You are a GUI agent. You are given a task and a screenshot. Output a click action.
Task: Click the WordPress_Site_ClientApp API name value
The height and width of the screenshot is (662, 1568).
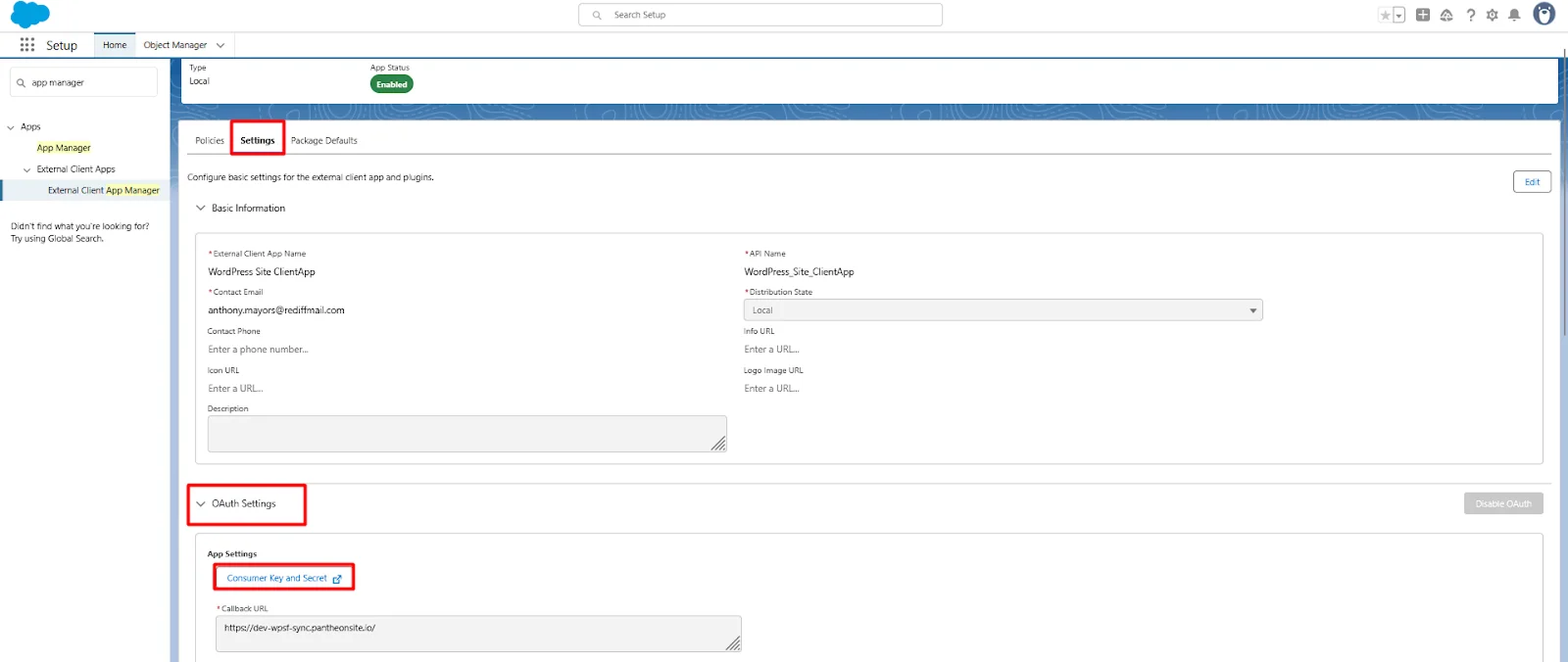(799, 272)
